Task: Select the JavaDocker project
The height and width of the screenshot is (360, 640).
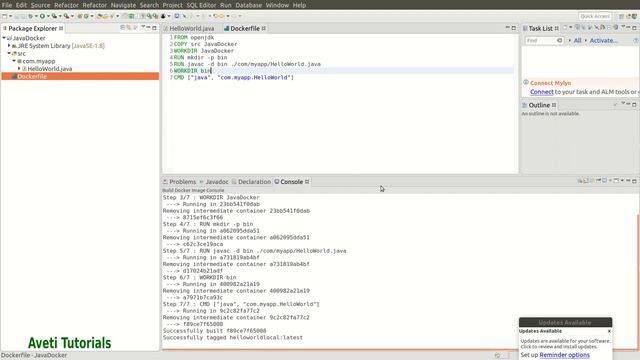Action: coord(29,38)
